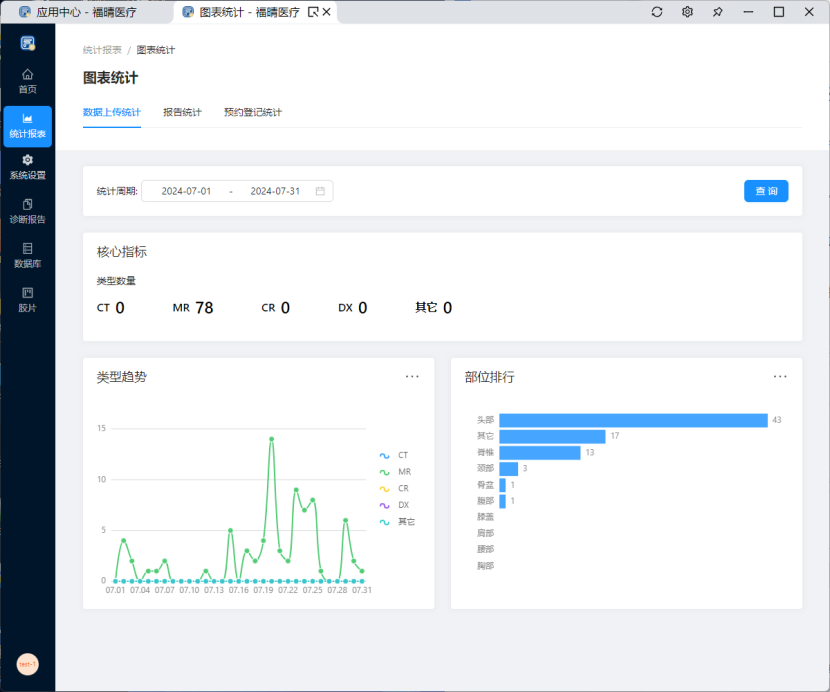Toggle MR series in chart legend

(x=394, y=472)
